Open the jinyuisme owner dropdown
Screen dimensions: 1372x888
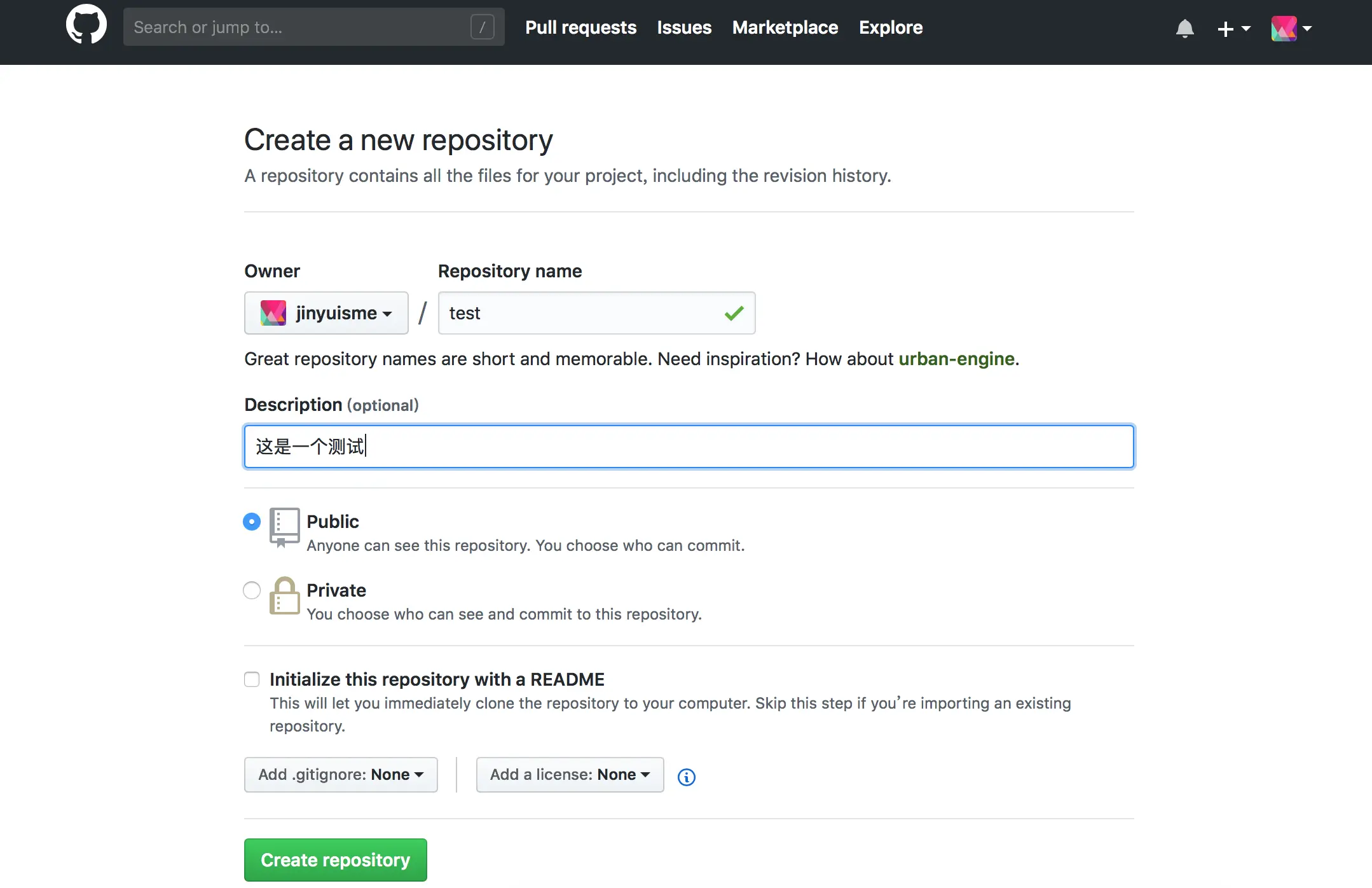[326, 313]
